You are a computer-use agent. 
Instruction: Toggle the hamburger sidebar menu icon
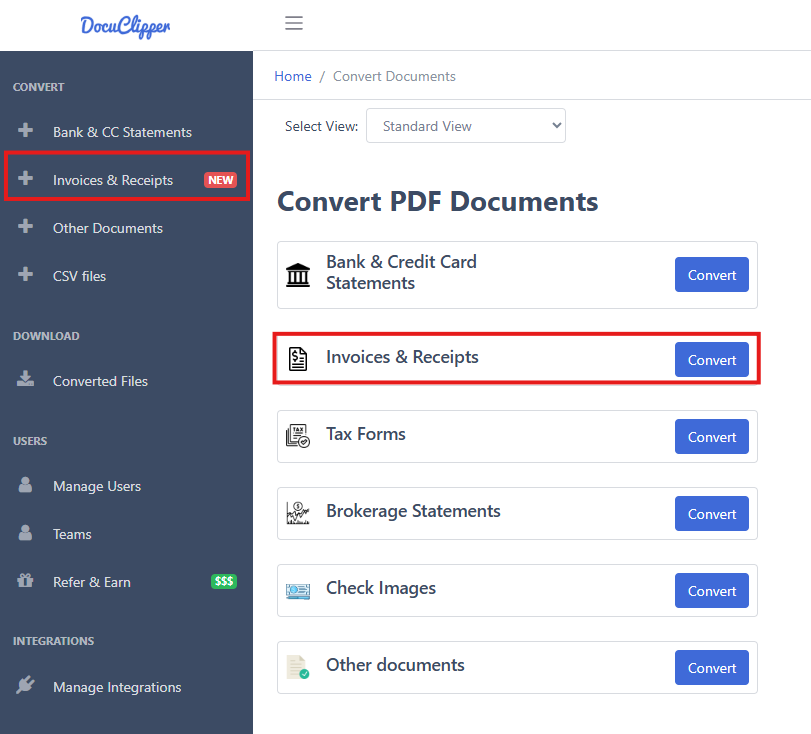tap(294, 23)
